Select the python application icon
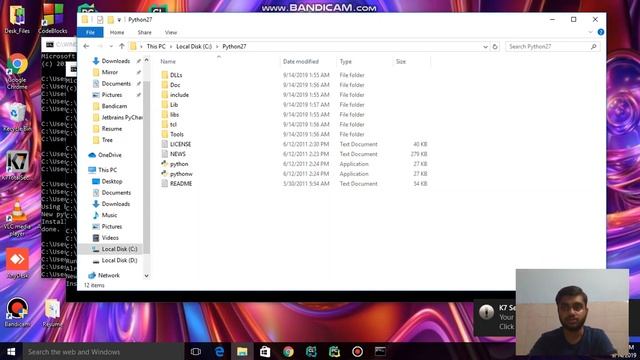640x360 pixels. [164, 164]
